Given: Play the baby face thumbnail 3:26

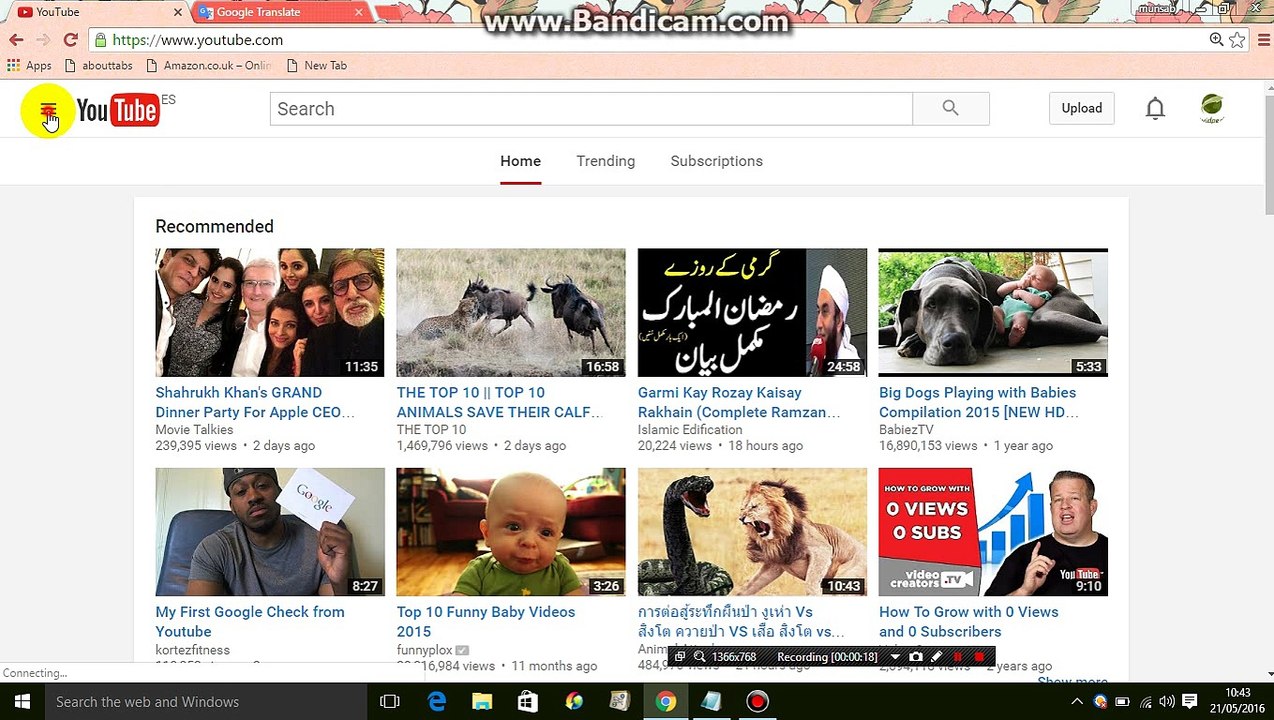Looking at the screenshot, I should pyautogui.click(x=510, y=532).
